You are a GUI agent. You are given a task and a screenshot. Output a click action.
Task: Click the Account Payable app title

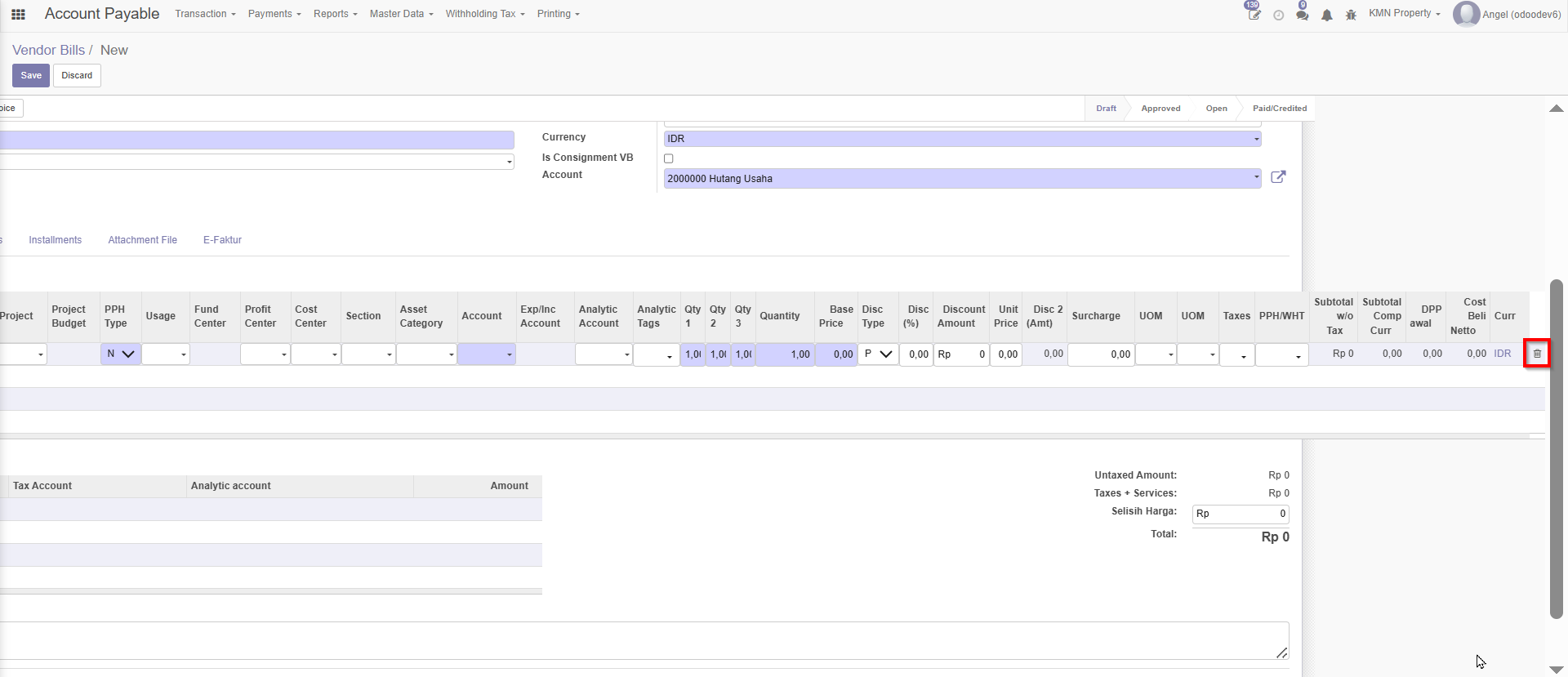pyautogui.click(x=102, y=14)
